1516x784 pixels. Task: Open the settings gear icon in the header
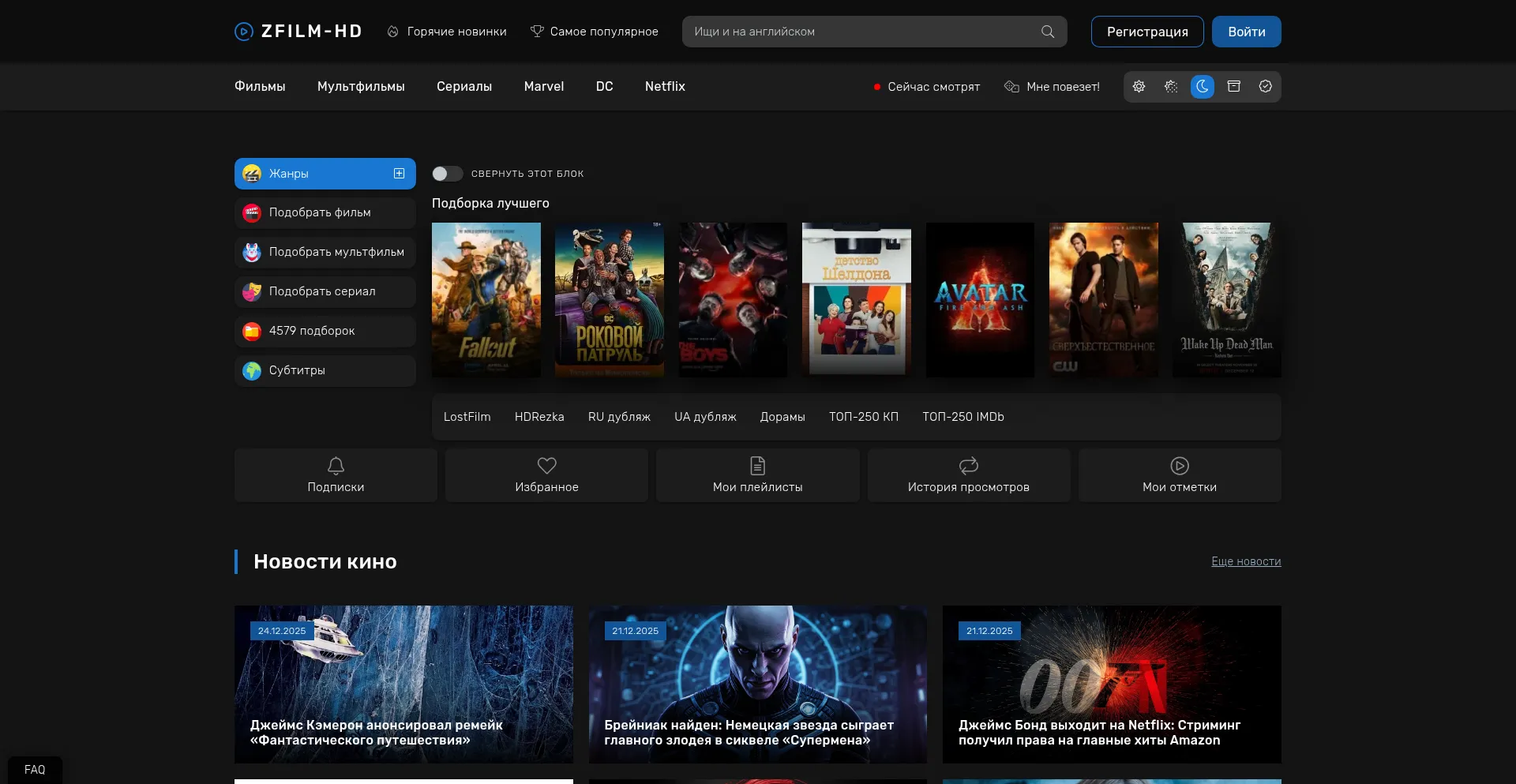pyautogui.click(x=1139, y=87)
